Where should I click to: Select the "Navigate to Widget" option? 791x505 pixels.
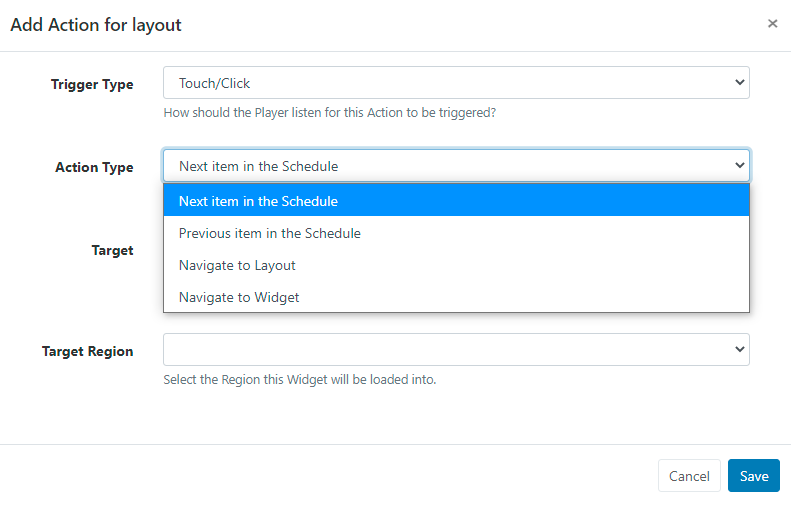pos(239,297)
